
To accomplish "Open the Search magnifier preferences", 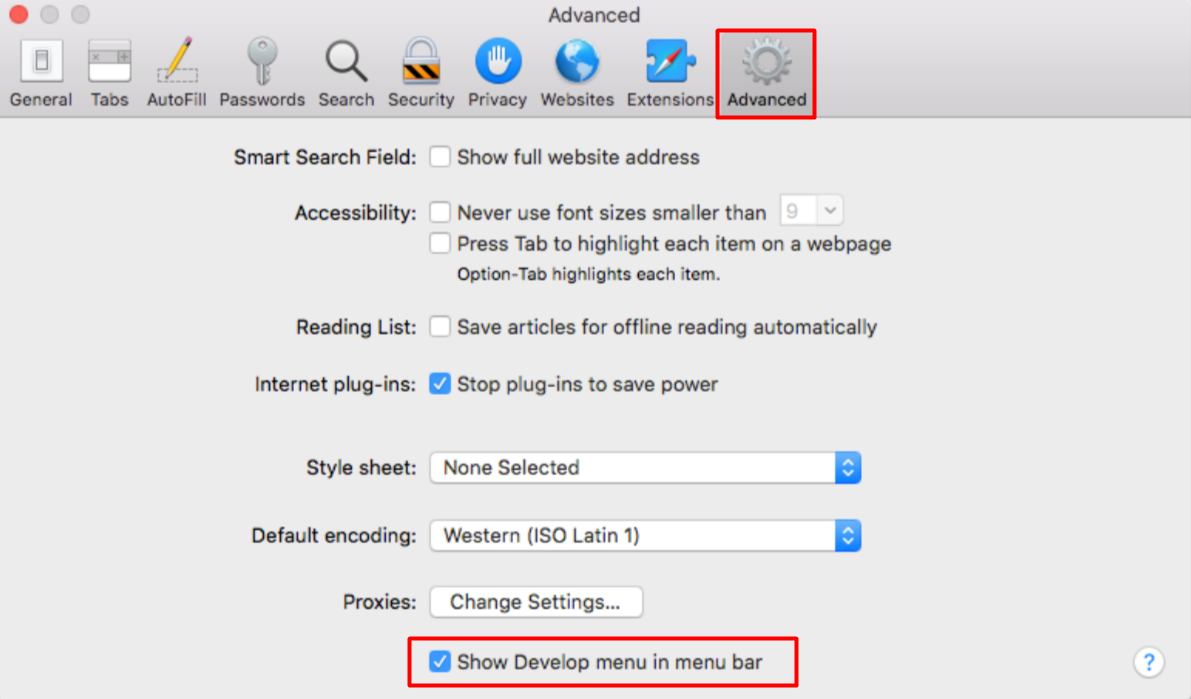I will [x=346, y=74].
